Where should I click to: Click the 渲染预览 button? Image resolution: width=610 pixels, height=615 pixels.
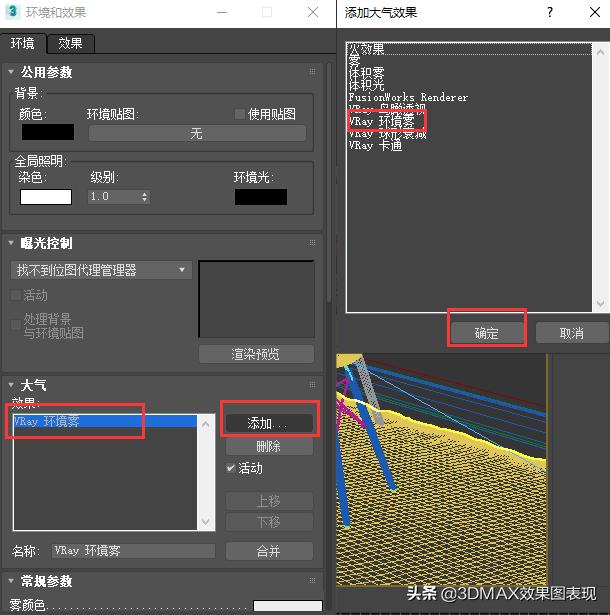256,354
